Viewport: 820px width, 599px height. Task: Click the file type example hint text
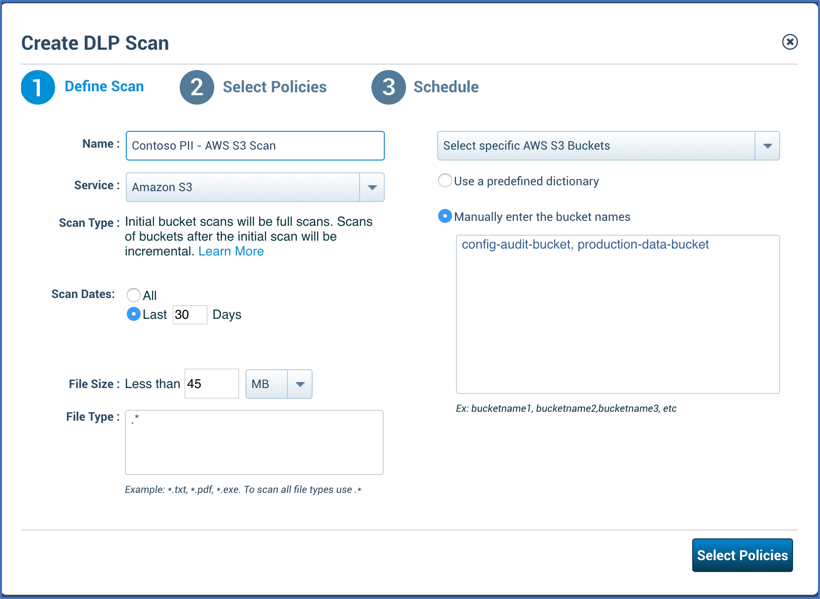(x=243, y=490)
